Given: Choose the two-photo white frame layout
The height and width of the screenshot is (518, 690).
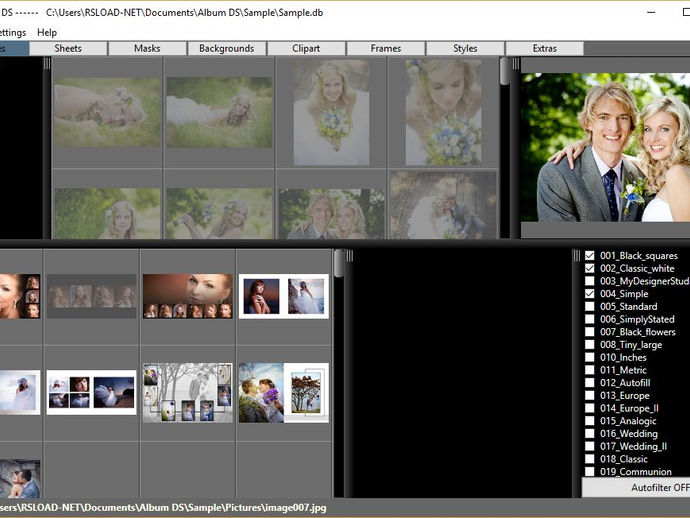Looking at the screenshot, I should 284,296.
